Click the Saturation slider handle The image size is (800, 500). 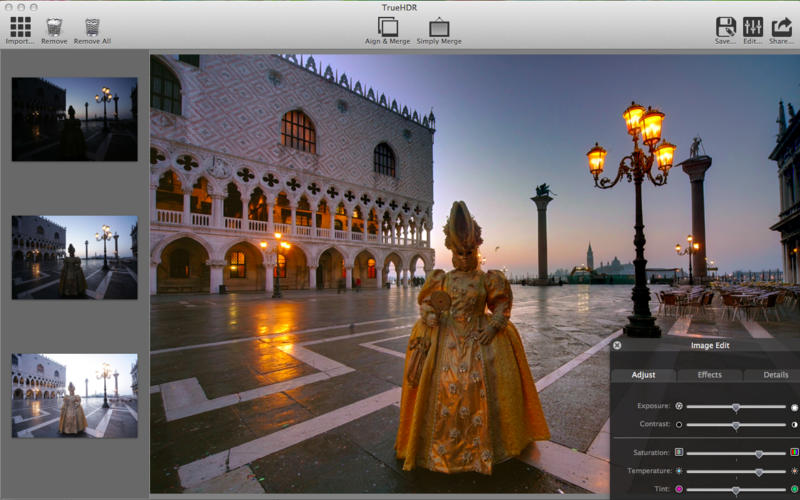759,453
